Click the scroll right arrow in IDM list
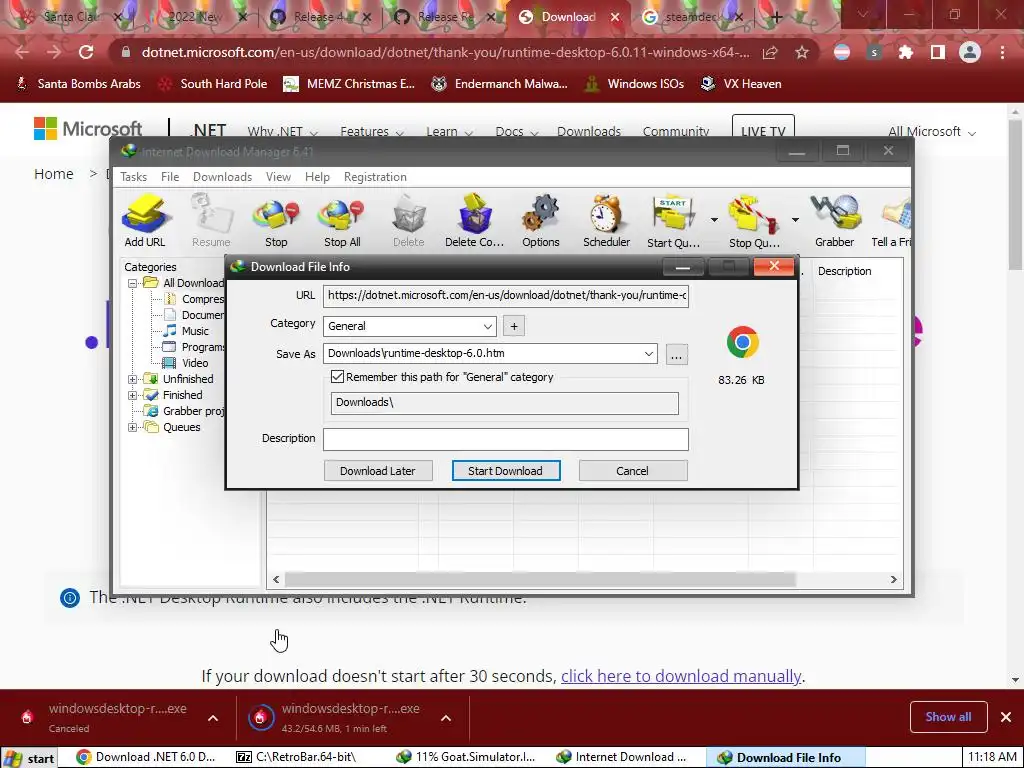Screen dimensions: 1024x768 [893, 579]
